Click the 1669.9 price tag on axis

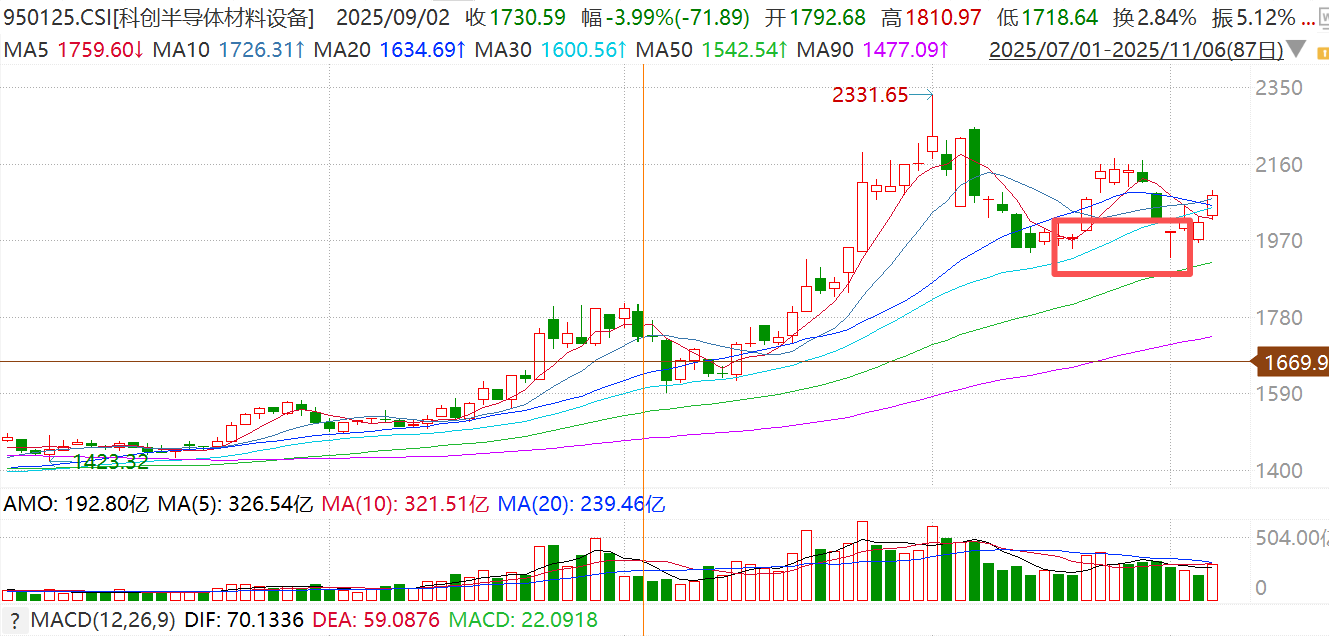1294,362
